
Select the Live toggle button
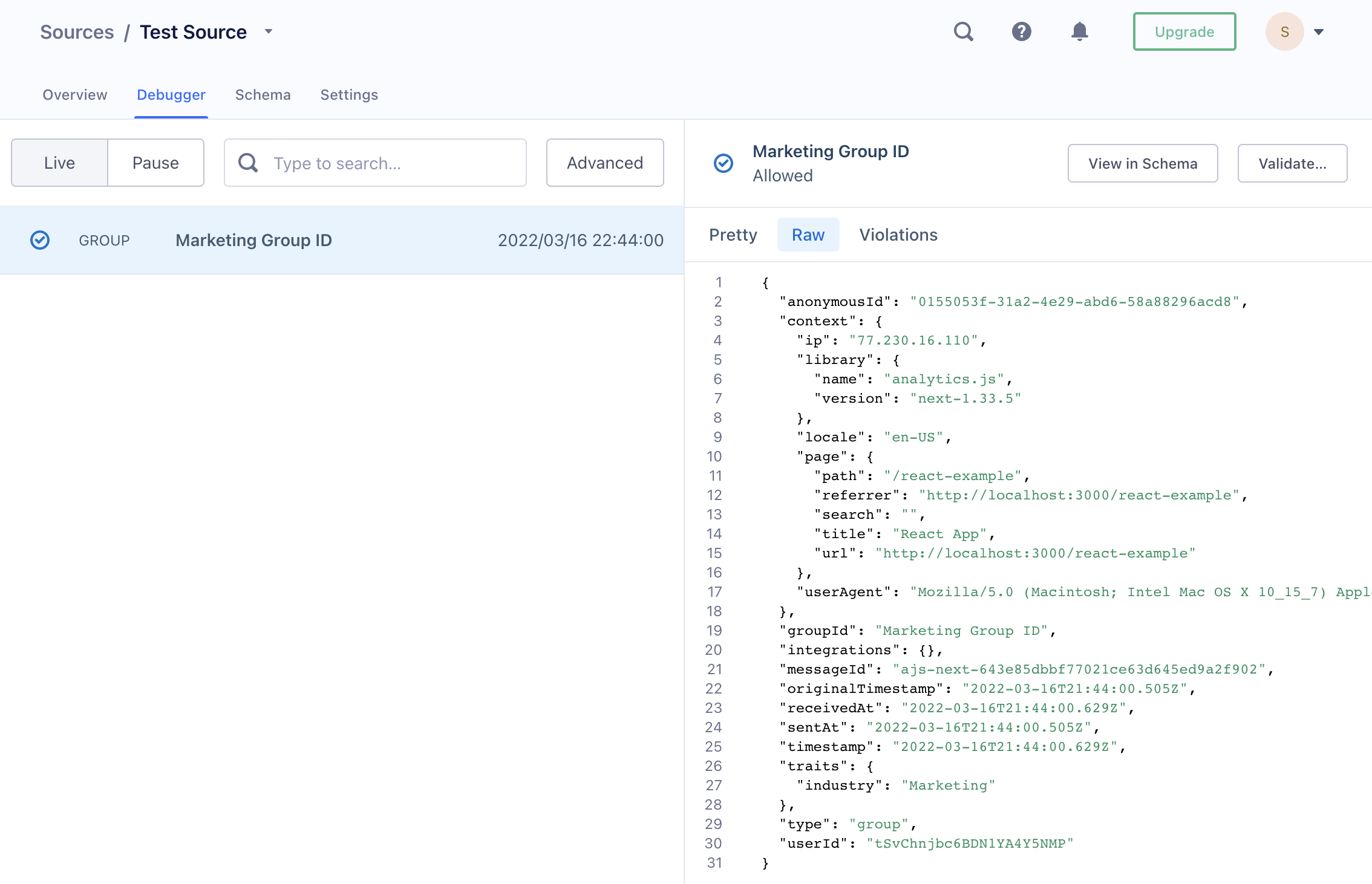(x=59, y=163)
